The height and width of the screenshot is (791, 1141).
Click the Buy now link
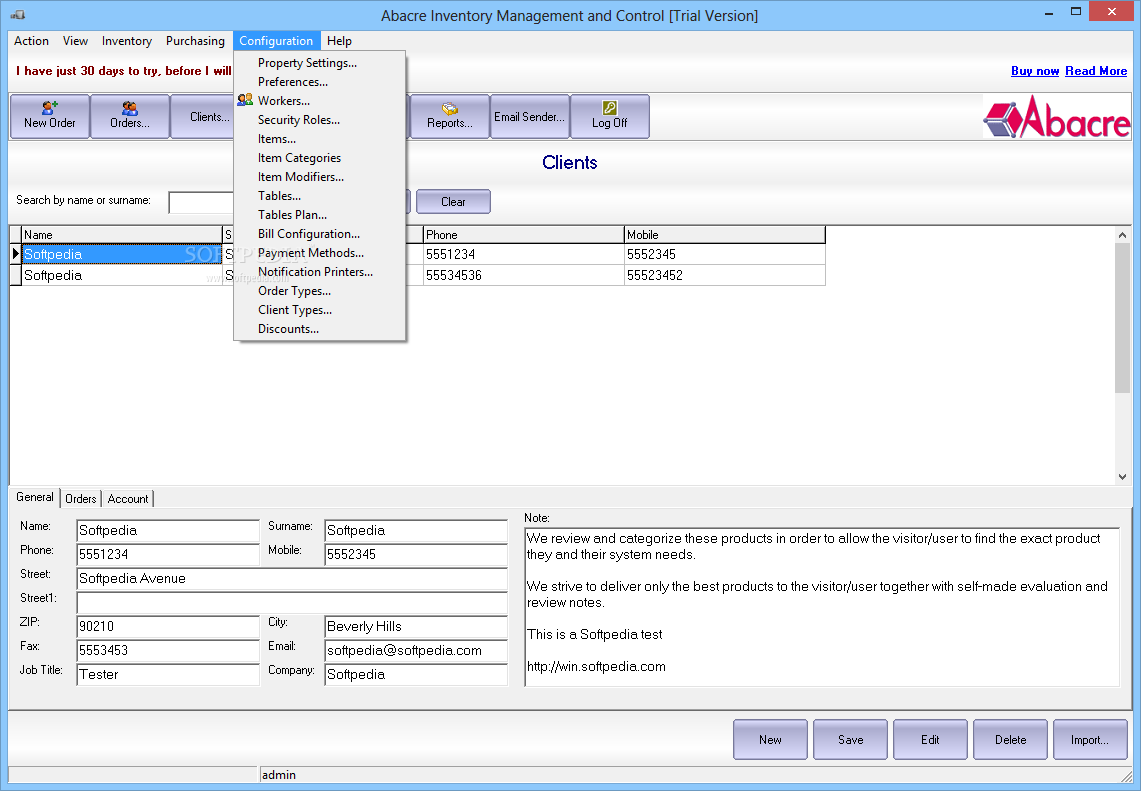(x=1035, y=71)
